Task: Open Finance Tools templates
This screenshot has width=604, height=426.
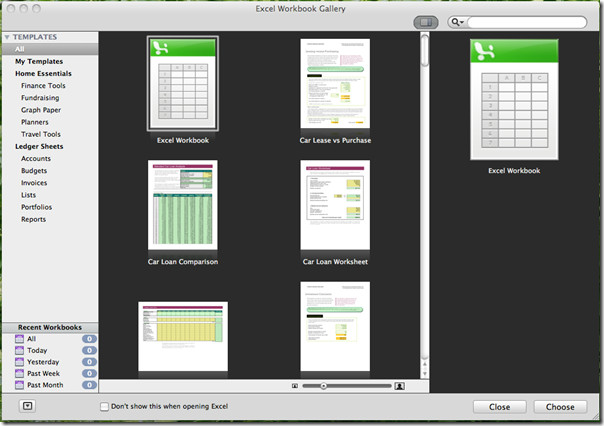Action: click(x=43, y=86)
